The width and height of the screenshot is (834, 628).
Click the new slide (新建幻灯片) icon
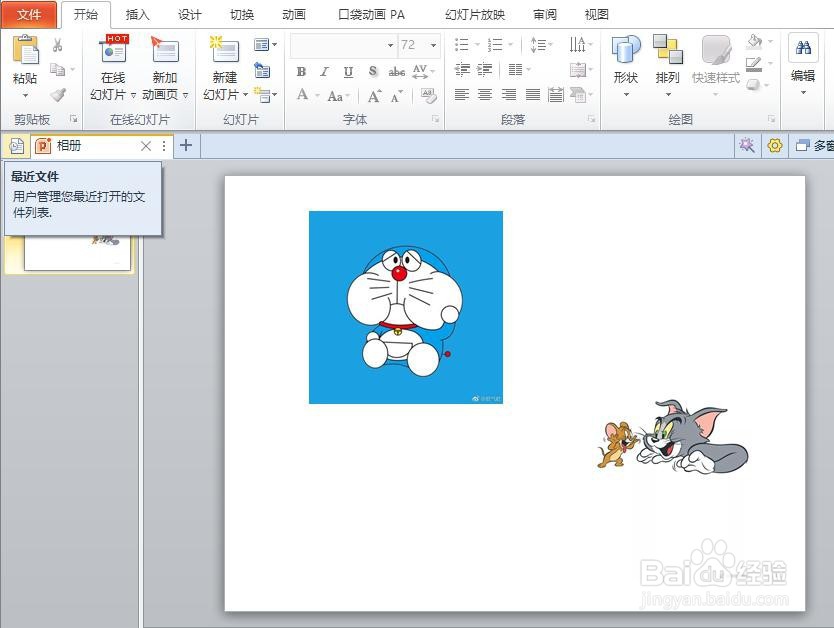[224, 49]
